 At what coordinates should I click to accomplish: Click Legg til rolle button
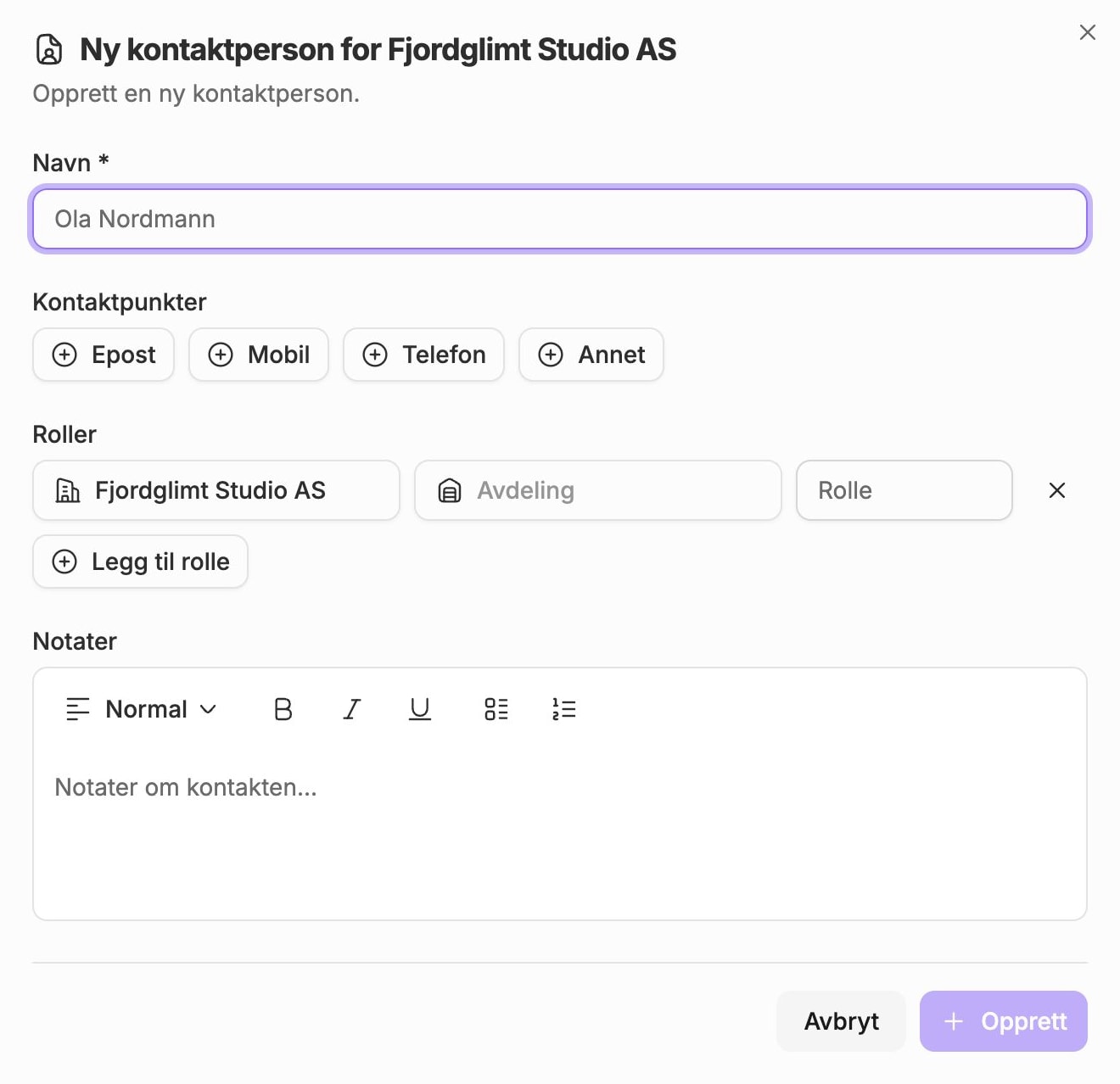click(x=140, y=562)
